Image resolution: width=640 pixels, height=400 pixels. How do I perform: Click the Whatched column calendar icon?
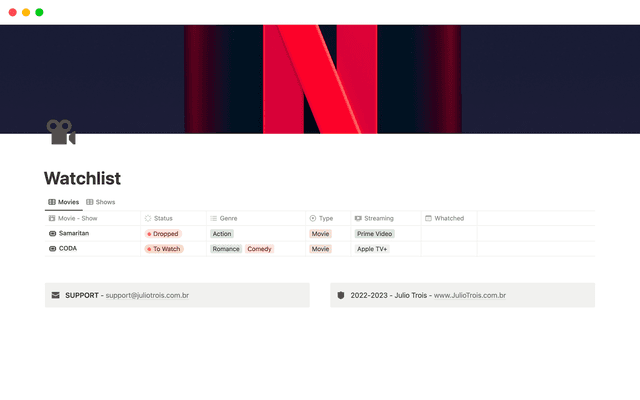coord(429,218)
